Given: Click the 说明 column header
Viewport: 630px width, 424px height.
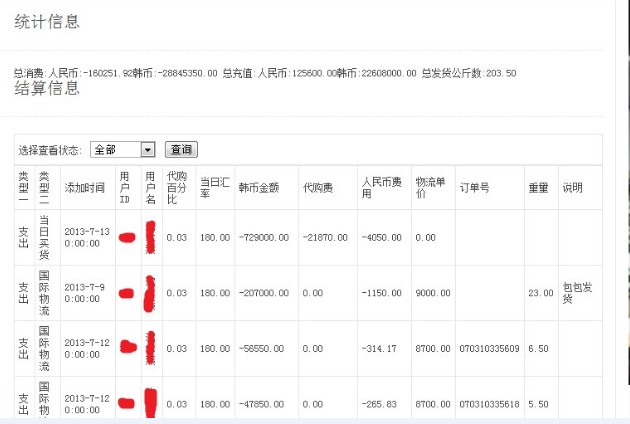Looking at the screenshot, I should 572,187.
